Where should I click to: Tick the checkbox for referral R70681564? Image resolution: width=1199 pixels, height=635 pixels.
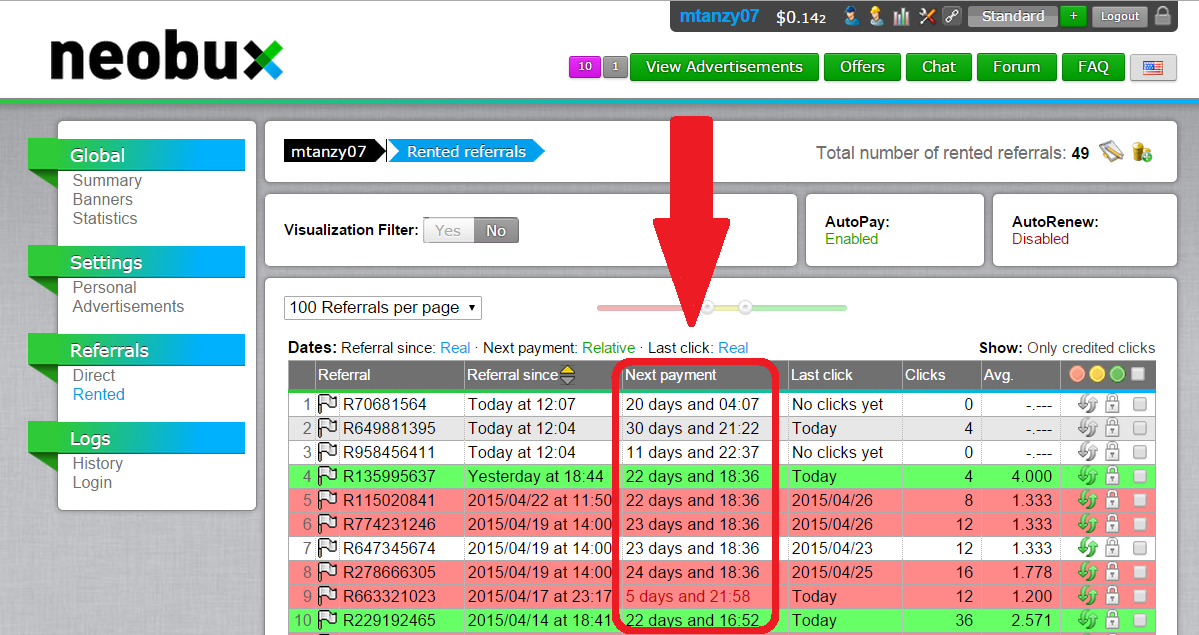pos(1139,404)
